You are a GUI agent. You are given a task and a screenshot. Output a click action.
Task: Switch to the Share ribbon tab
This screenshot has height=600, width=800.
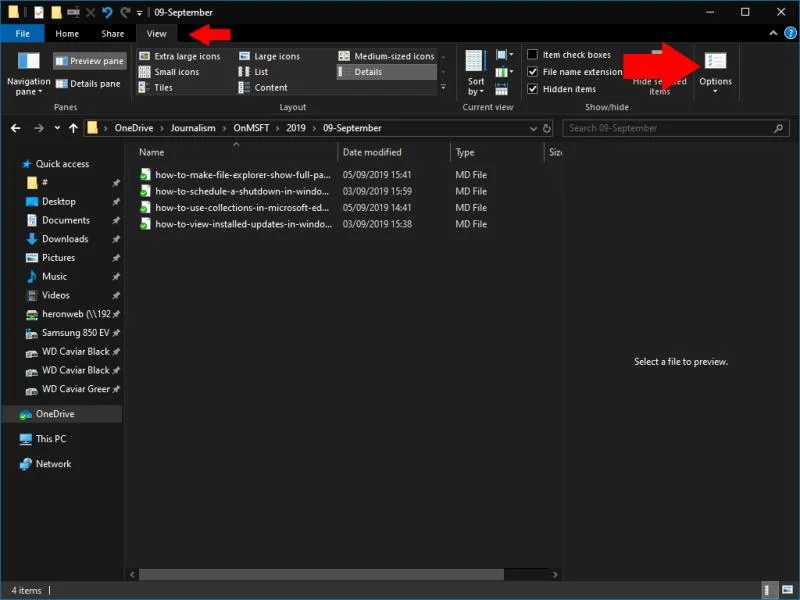pos(113,34)
